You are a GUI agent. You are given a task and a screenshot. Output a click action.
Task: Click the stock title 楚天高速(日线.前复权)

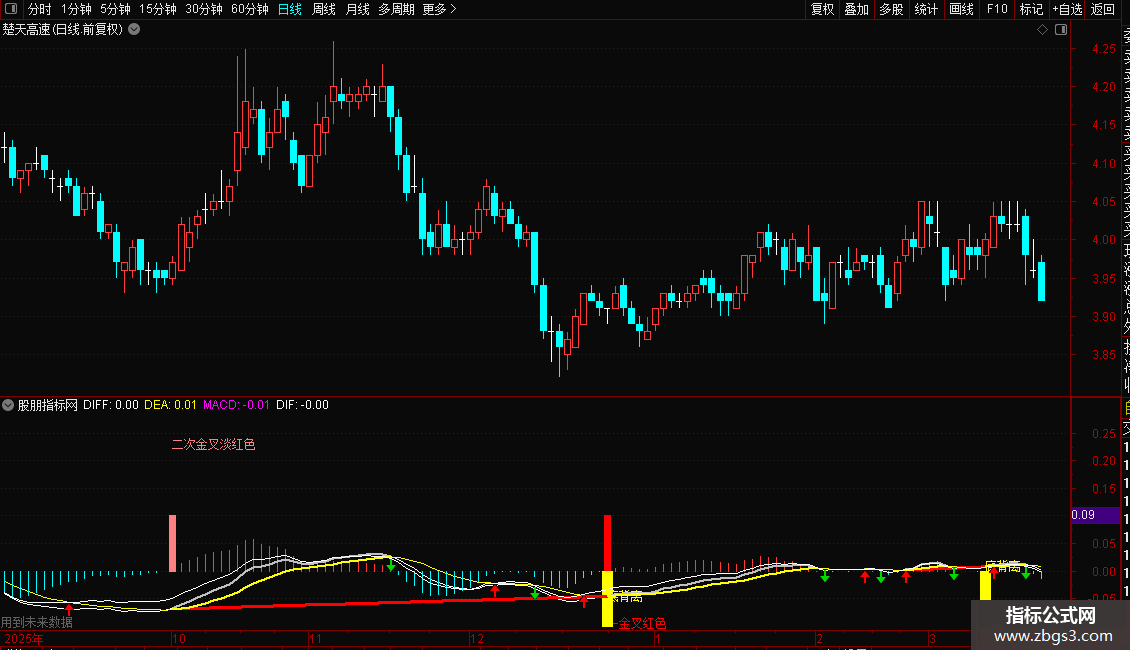[x=63, y=30]
